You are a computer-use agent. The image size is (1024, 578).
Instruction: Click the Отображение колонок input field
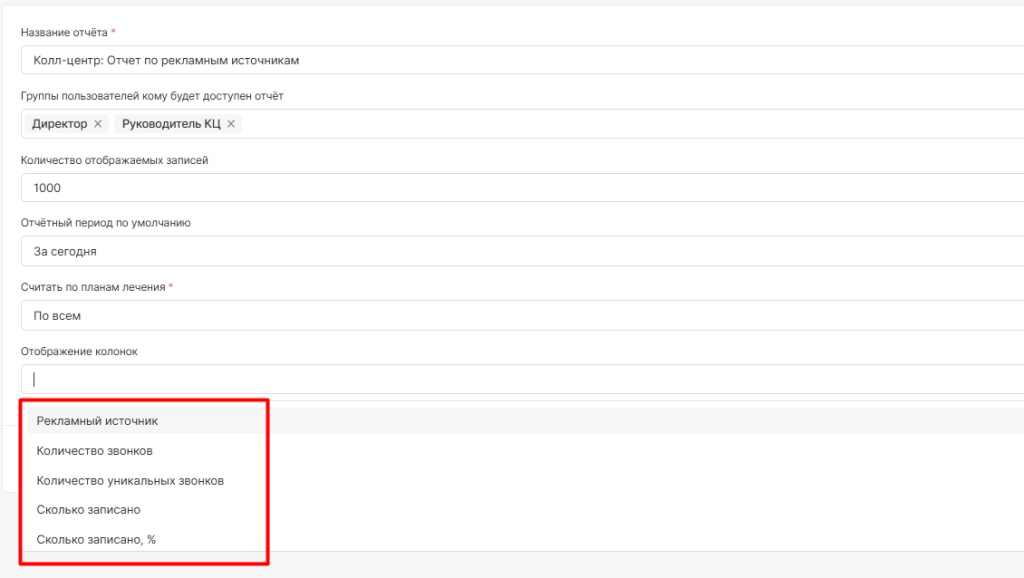pos(500,379)
